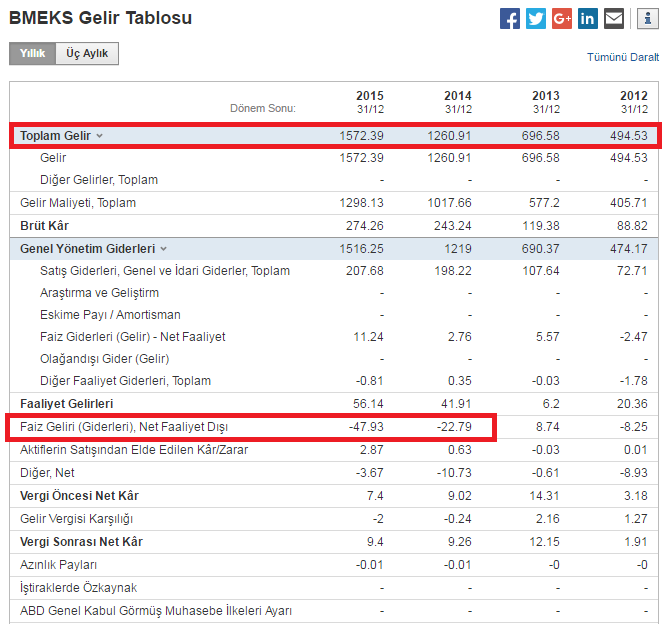Collapse Genel Yönetim Giderleri chevron

[x=163, y=249]
